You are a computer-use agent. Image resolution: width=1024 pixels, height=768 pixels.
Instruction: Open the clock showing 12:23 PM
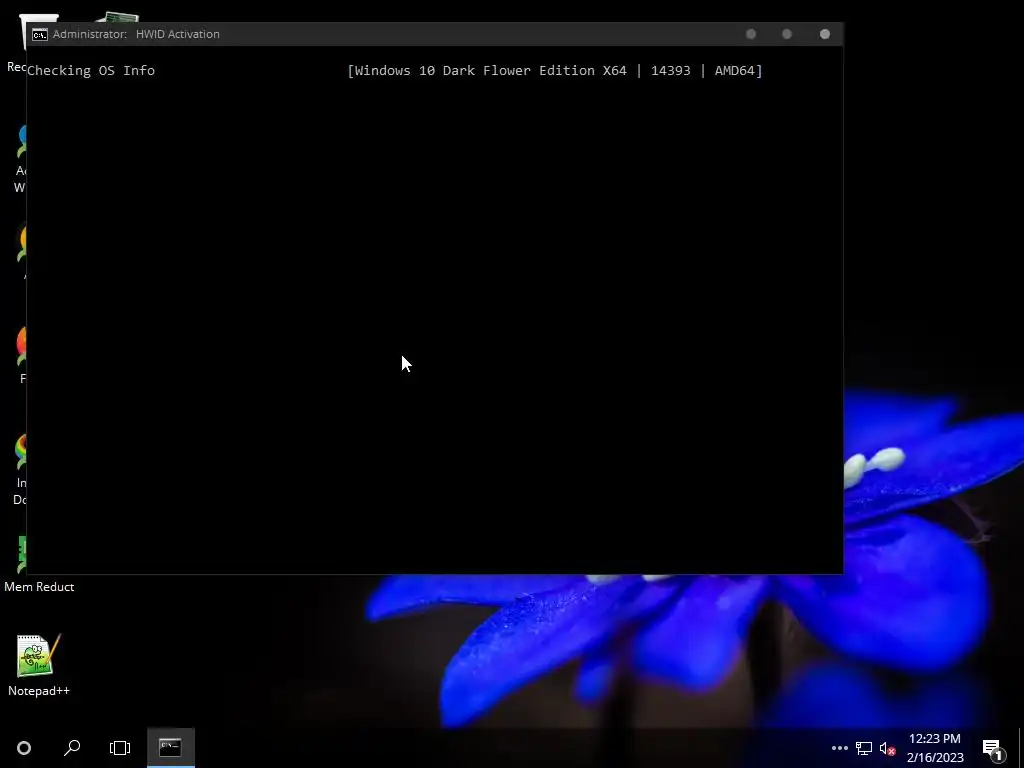[x=935, y=748]
